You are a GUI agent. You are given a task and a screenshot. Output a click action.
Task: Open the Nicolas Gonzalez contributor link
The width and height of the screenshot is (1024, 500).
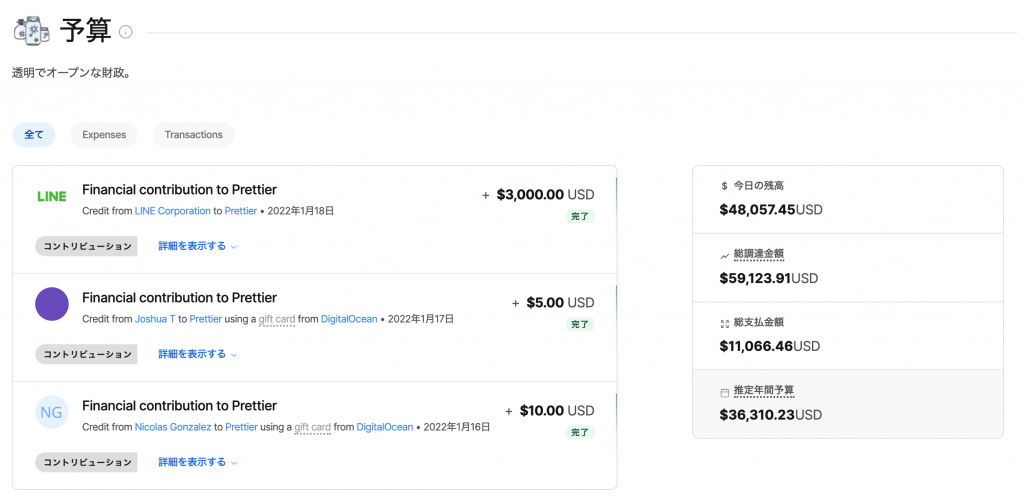point(172,427)
